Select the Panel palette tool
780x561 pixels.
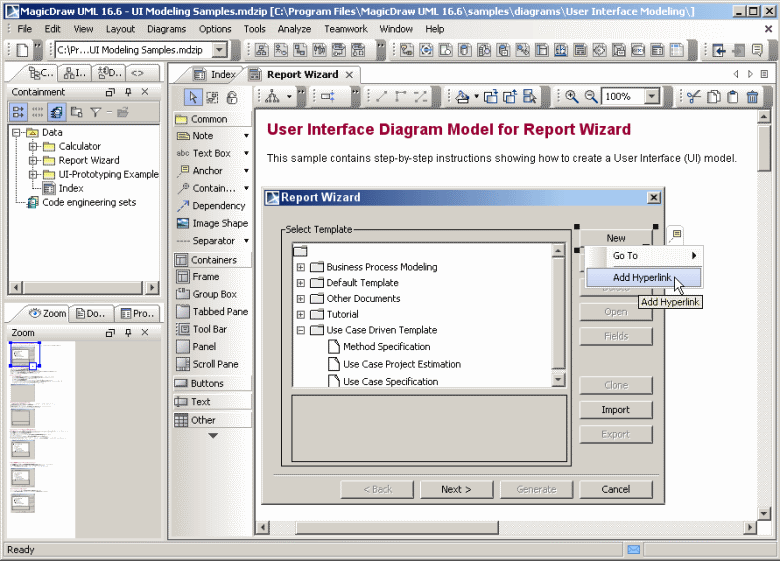tap(196, 346)
